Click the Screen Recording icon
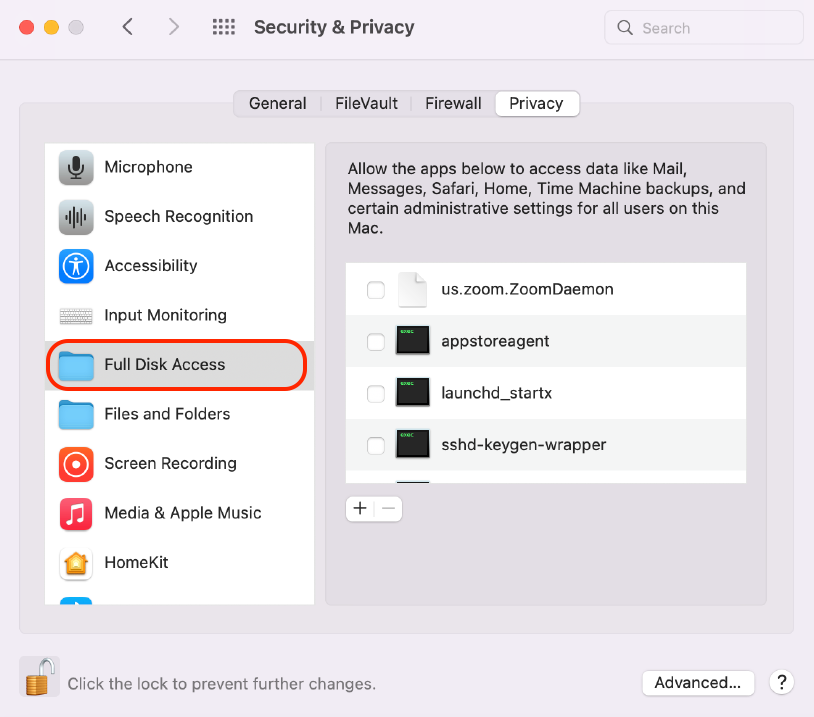814x717 pixels. point(76,464)
